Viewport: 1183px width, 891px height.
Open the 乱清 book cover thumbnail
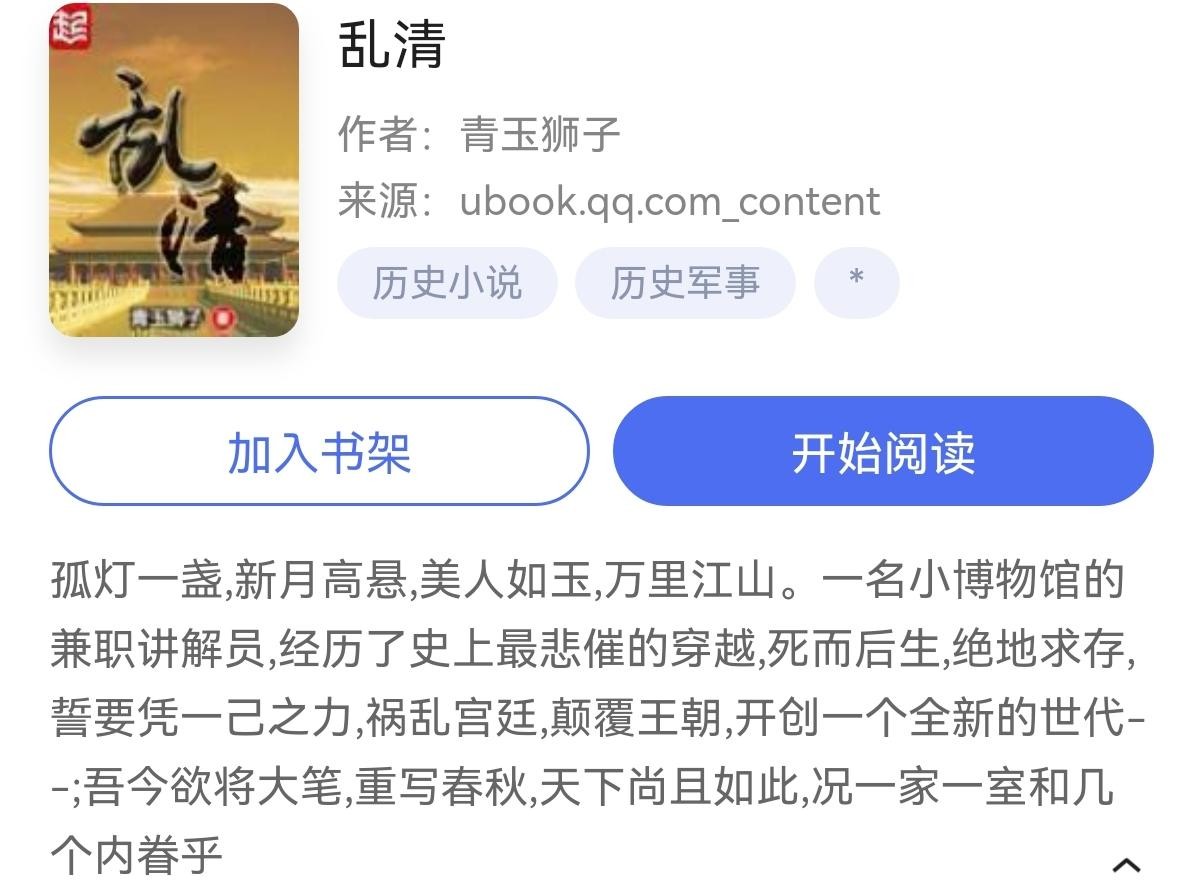(174, 170)
